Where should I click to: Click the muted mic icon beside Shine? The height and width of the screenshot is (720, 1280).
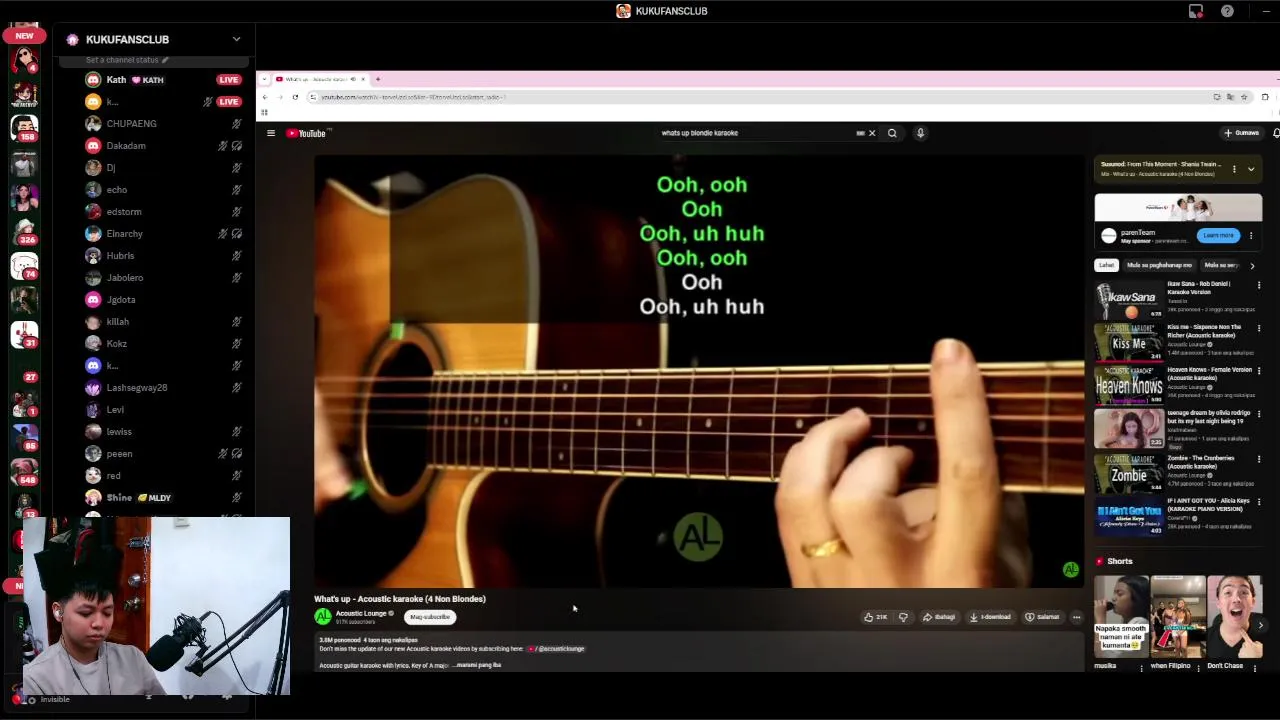[x=236, y=498]
